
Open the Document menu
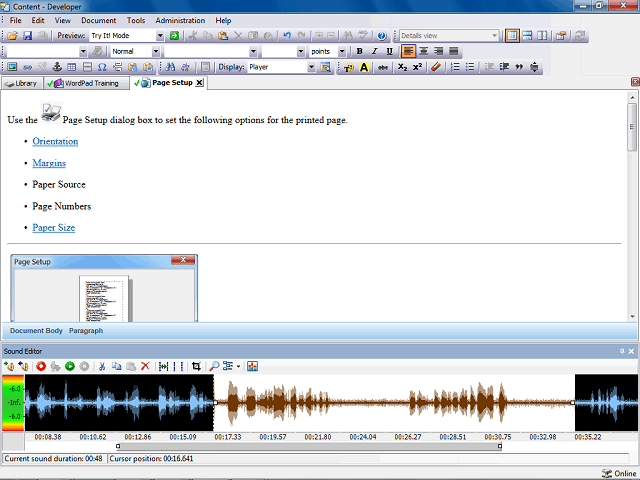(x=98, y=20)
